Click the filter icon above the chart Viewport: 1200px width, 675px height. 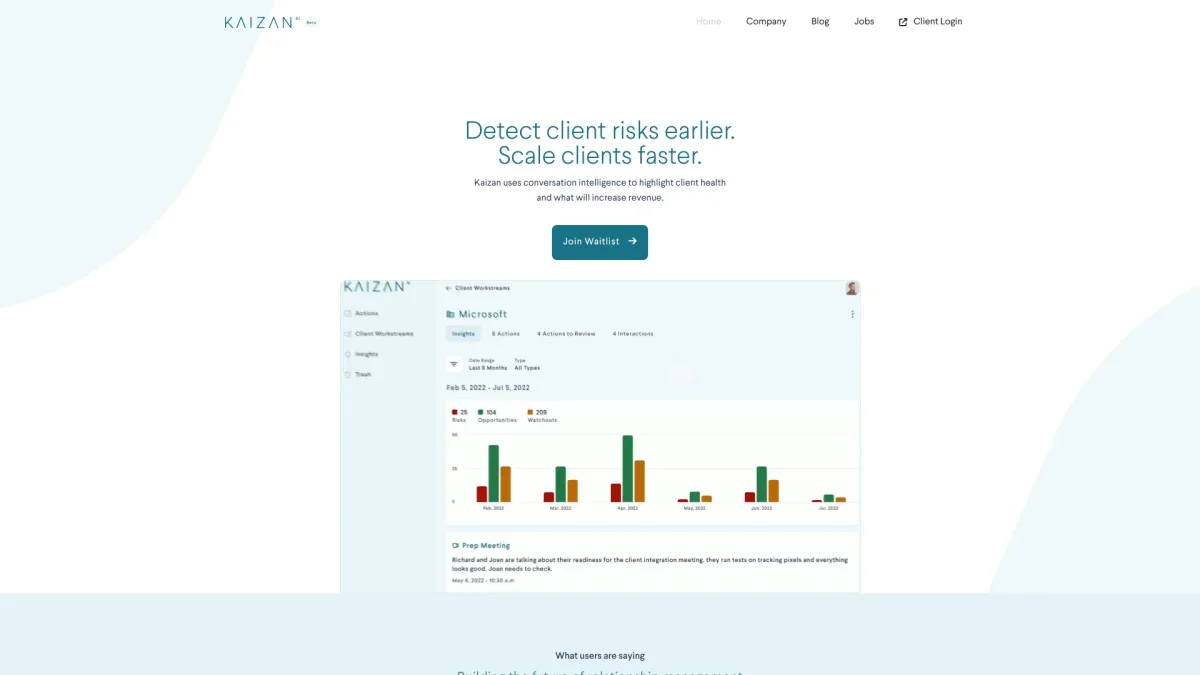pyautogui.click(x=453, y=365)
